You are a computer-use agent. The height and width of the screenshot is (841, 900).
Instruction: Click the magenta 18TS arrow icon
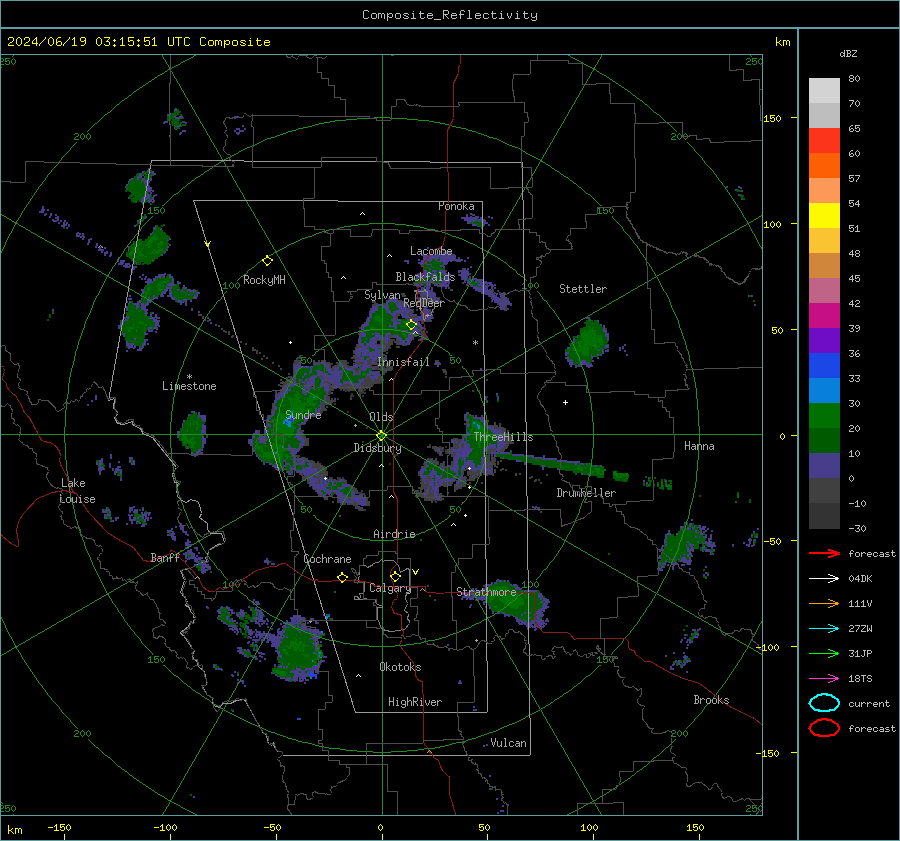[824, 679]
